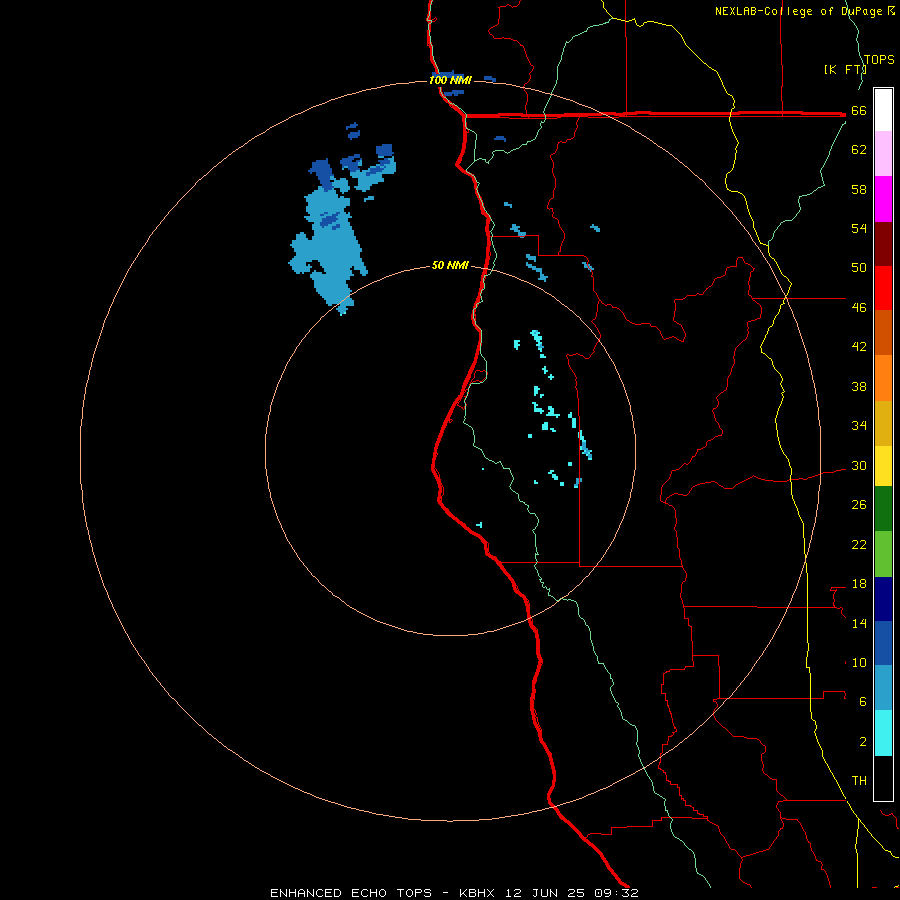The image size is (900, 900).
Task: Click the 'TOPS' legend title
Action: tap(879, 59)
